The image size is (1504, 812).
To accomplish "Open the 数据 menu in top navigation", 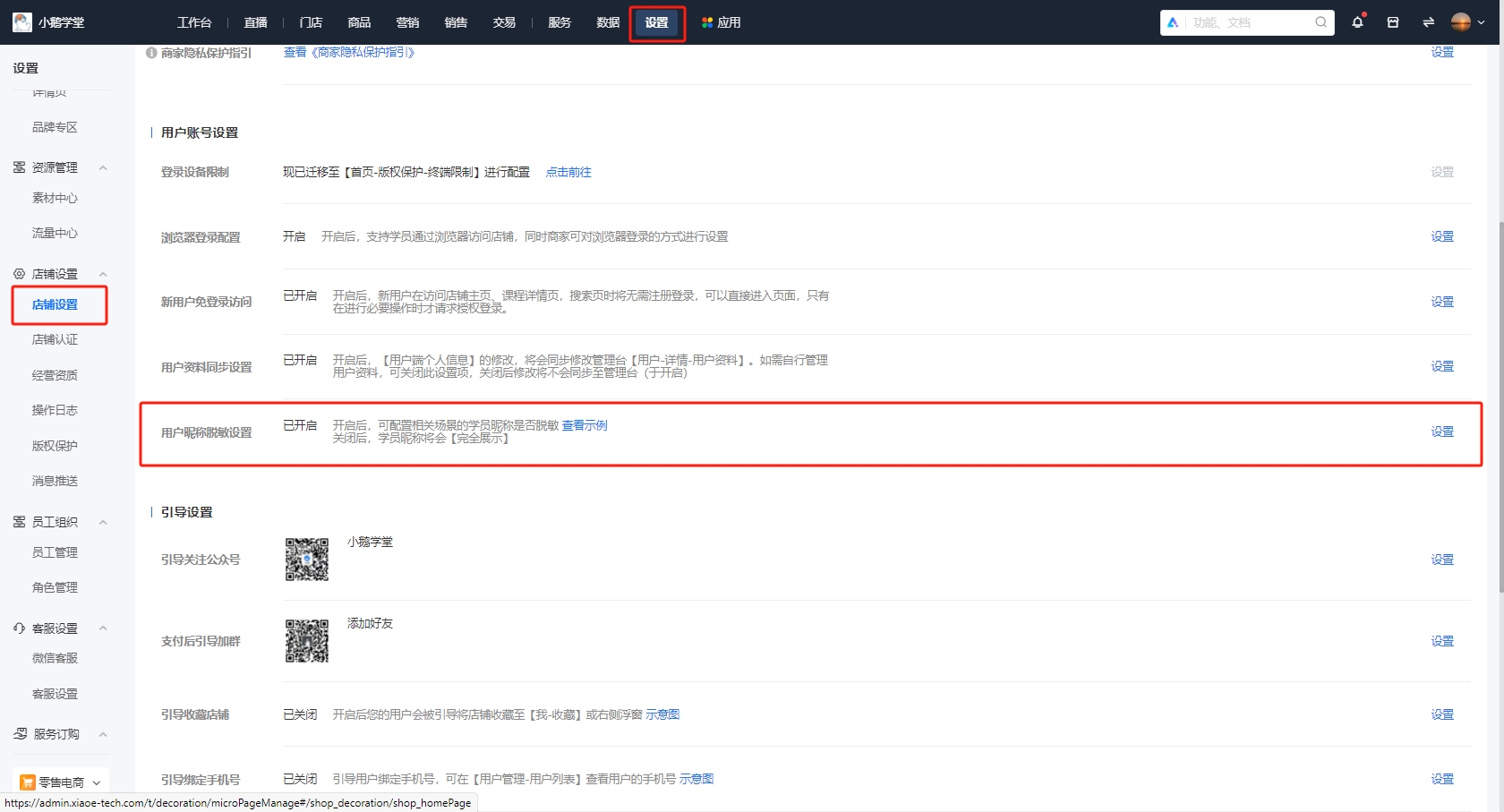I will [x=606, y=21].
